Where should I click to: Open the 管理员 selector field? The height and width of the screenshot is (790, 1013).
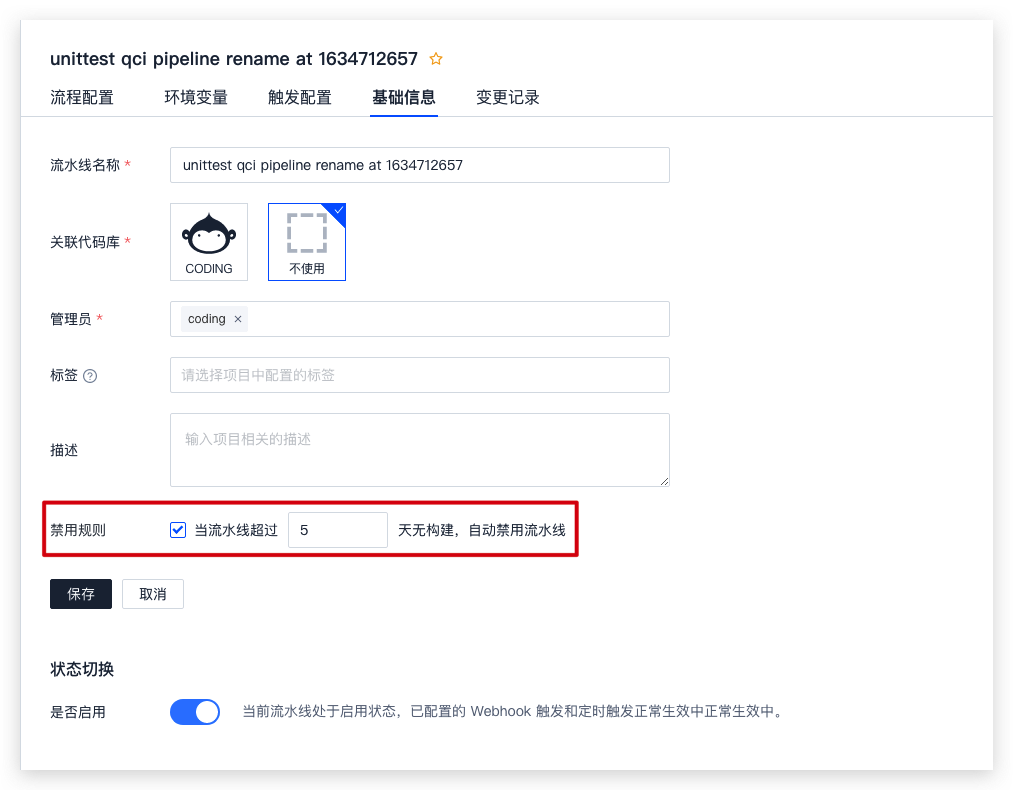click(x=450, y=319)
